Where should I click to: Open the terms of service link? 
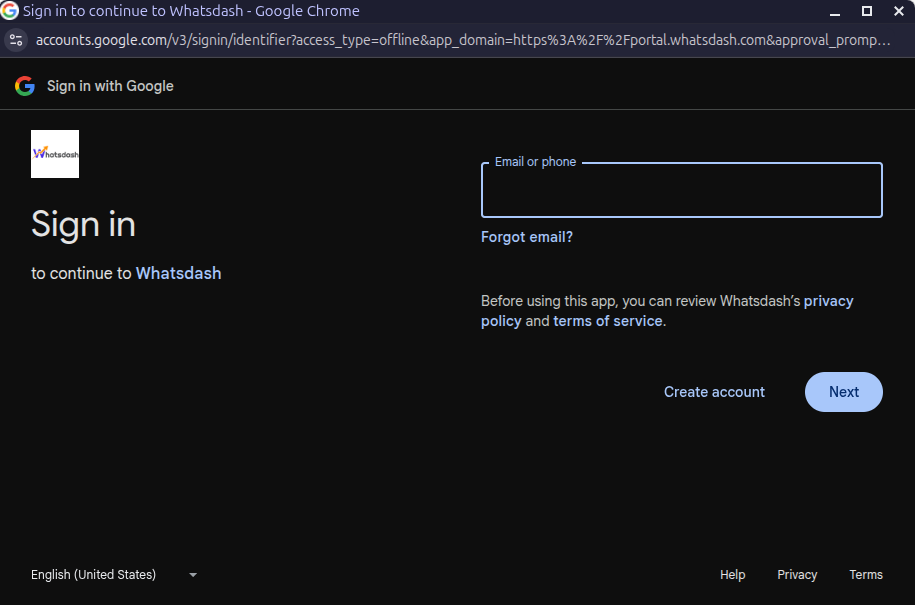click(607, 321)
